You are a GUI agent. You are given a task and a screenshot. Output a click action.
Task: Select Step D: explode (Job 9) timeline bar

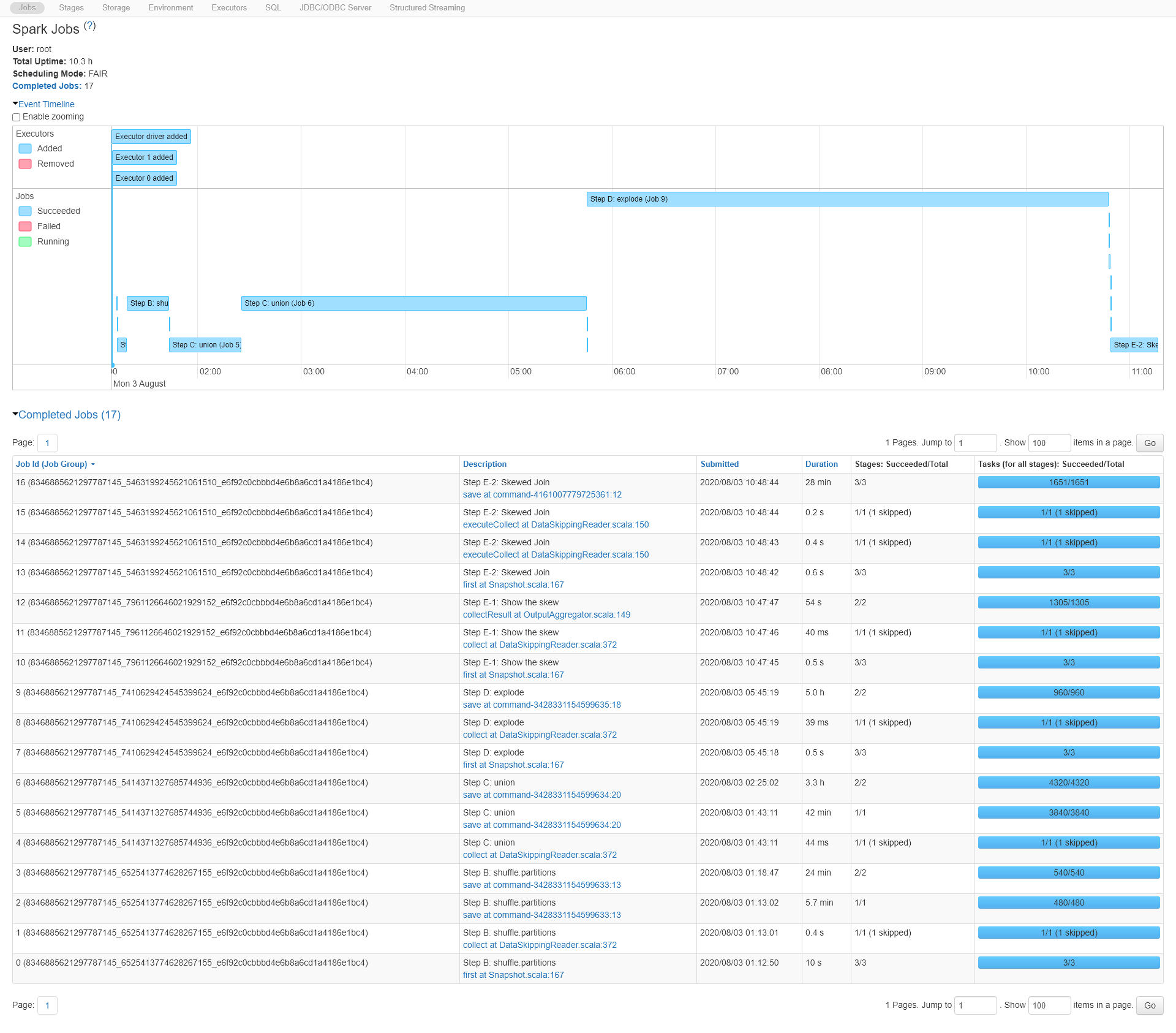[847, 199]
